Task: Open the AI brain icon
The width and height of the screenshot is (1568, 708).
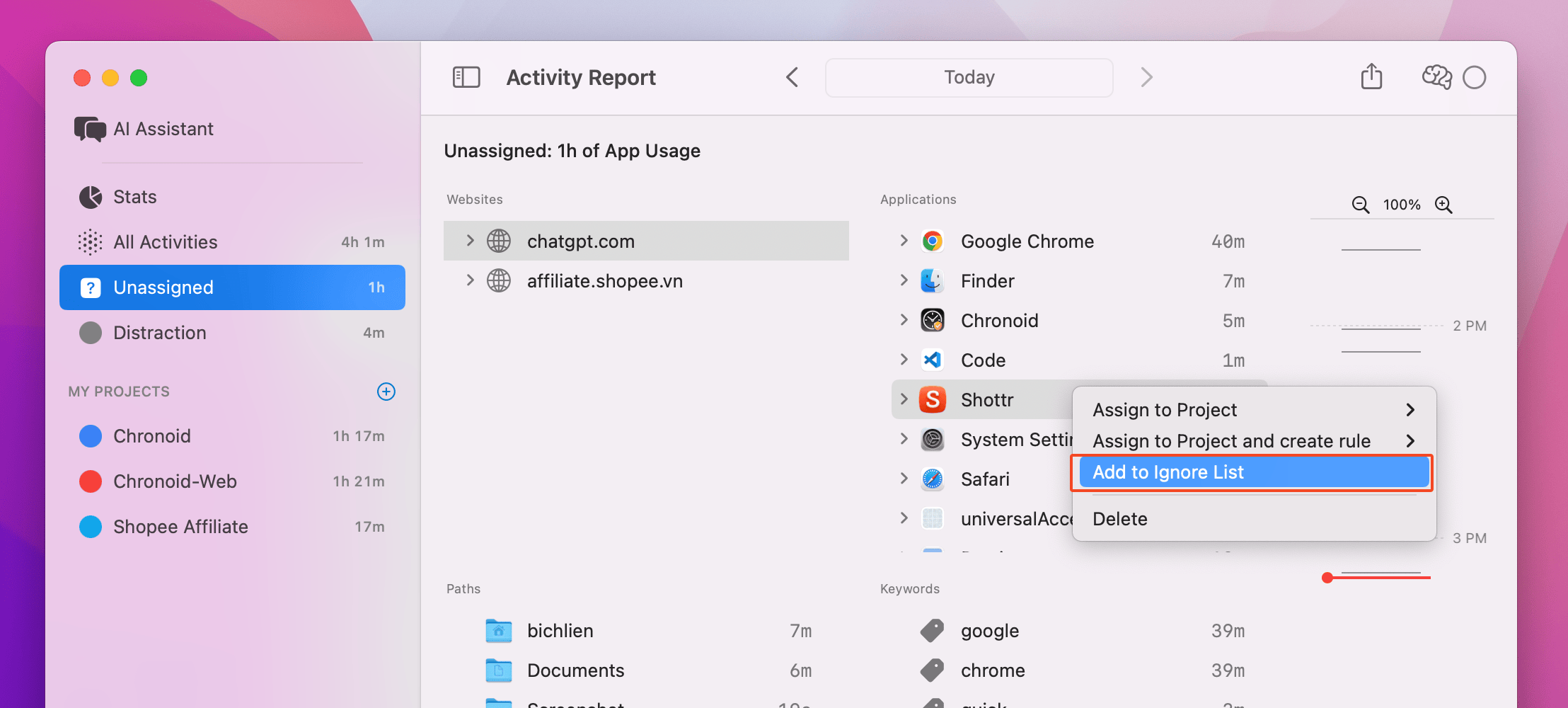Action: pyautogui.click(x=1436, y=76)
